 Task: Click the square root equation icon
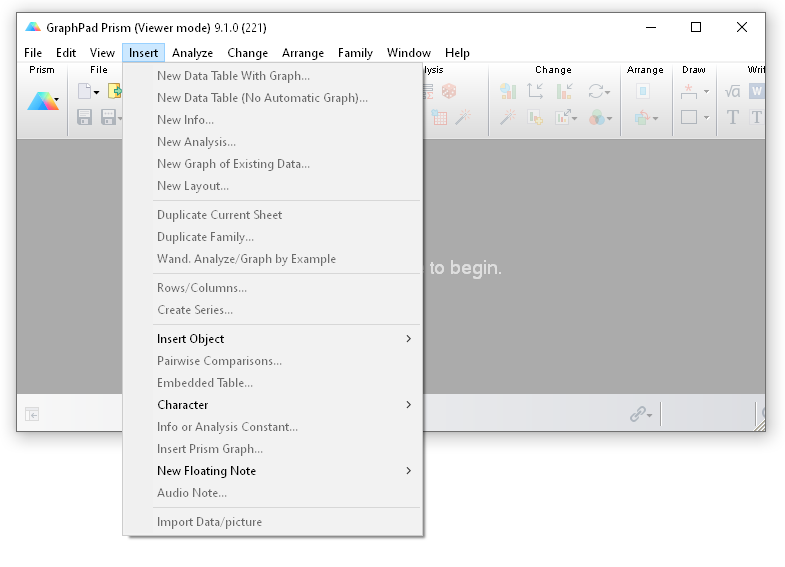point(732,91)
